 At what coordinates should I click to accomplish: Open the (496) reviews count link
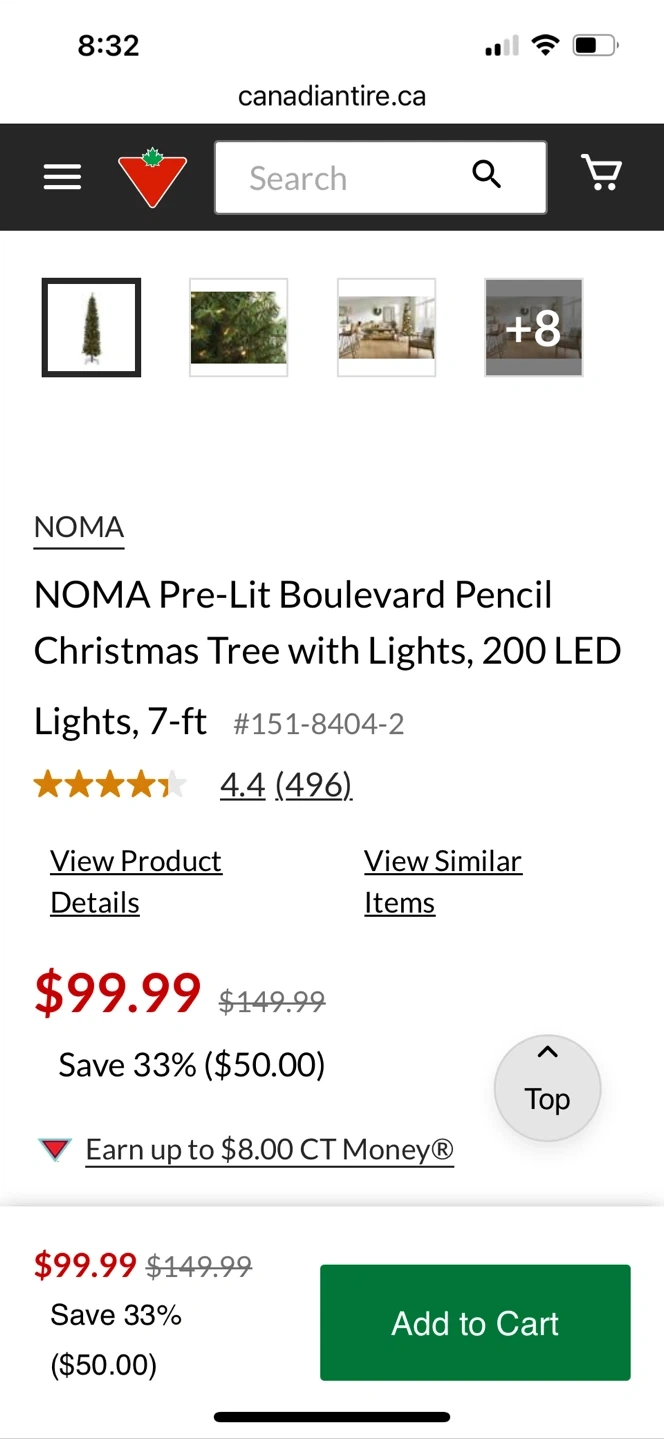pos(313,785)
